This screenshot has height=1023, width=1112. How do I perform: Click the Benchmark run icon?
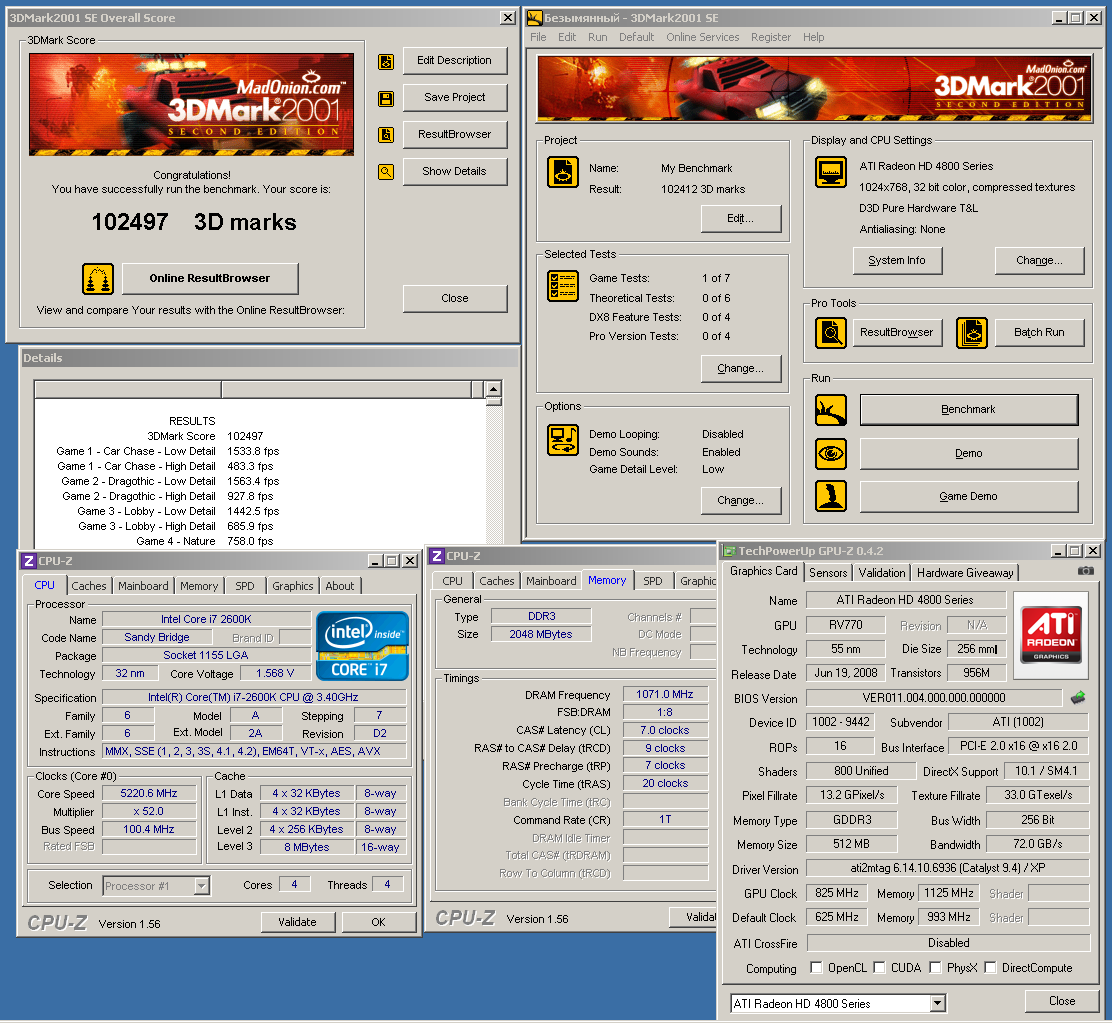[830, 410]
